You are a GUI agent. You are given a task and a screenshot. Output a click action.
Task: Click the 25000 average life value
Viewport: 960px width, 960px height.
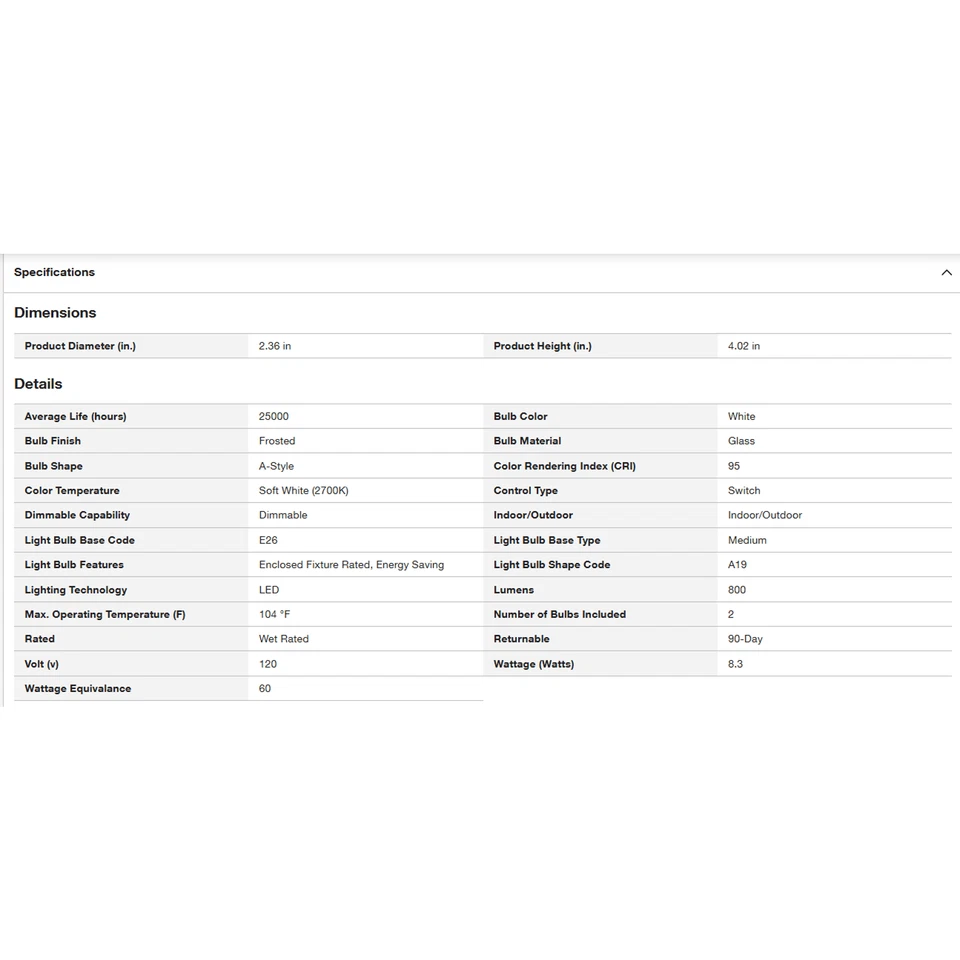tap(274, 417)
